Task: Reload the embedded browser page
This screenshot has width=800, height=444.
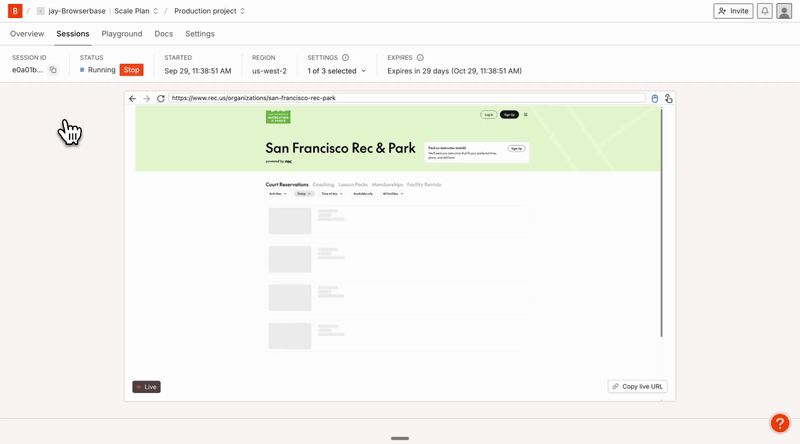Action: 160,99
